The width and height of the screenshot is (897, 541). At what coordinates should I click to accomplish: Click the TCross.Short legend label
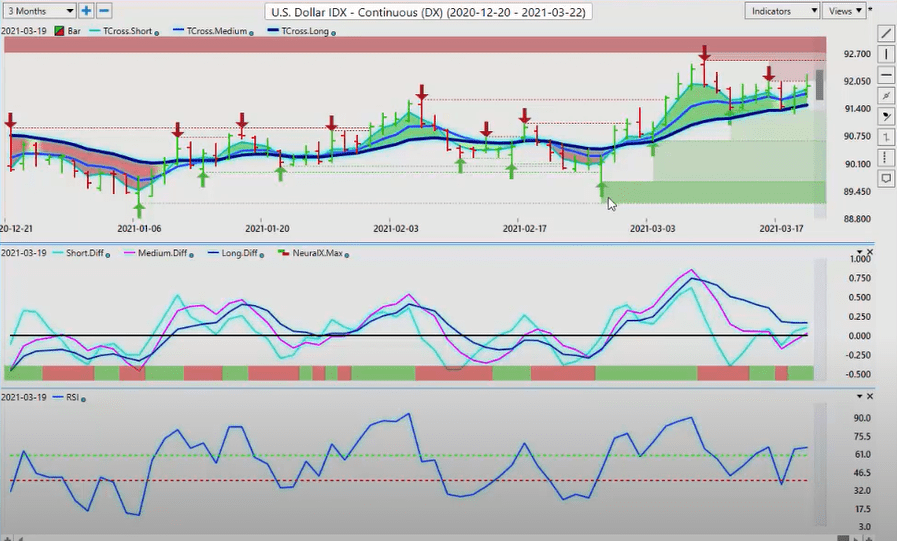coord(128,31)
